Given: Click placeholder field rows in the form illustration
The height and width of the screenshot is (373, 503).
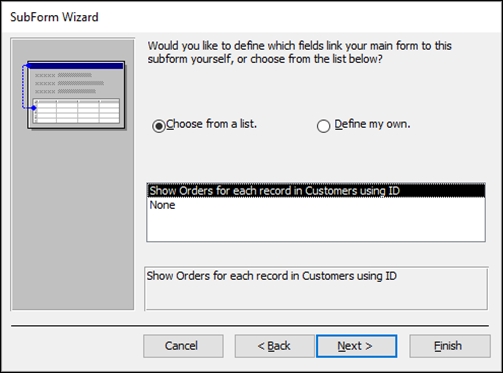Looking at the screenshot, I should tap(69, 83).
